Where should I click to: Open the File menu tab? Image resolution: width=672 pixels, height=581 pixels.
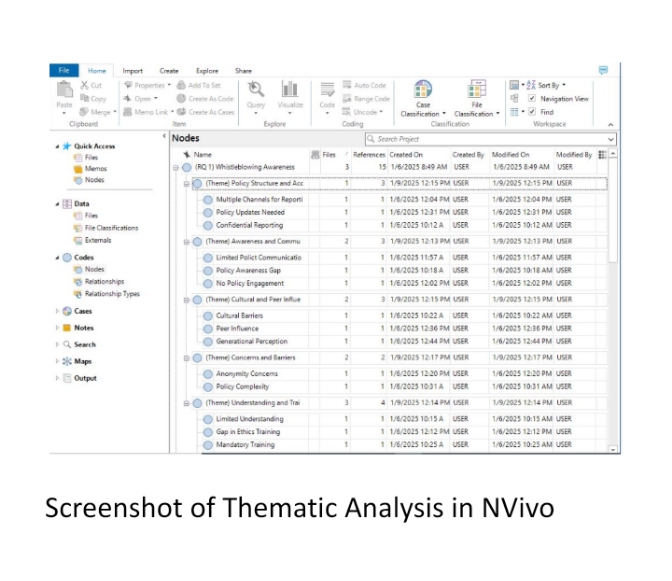(63, 71)
